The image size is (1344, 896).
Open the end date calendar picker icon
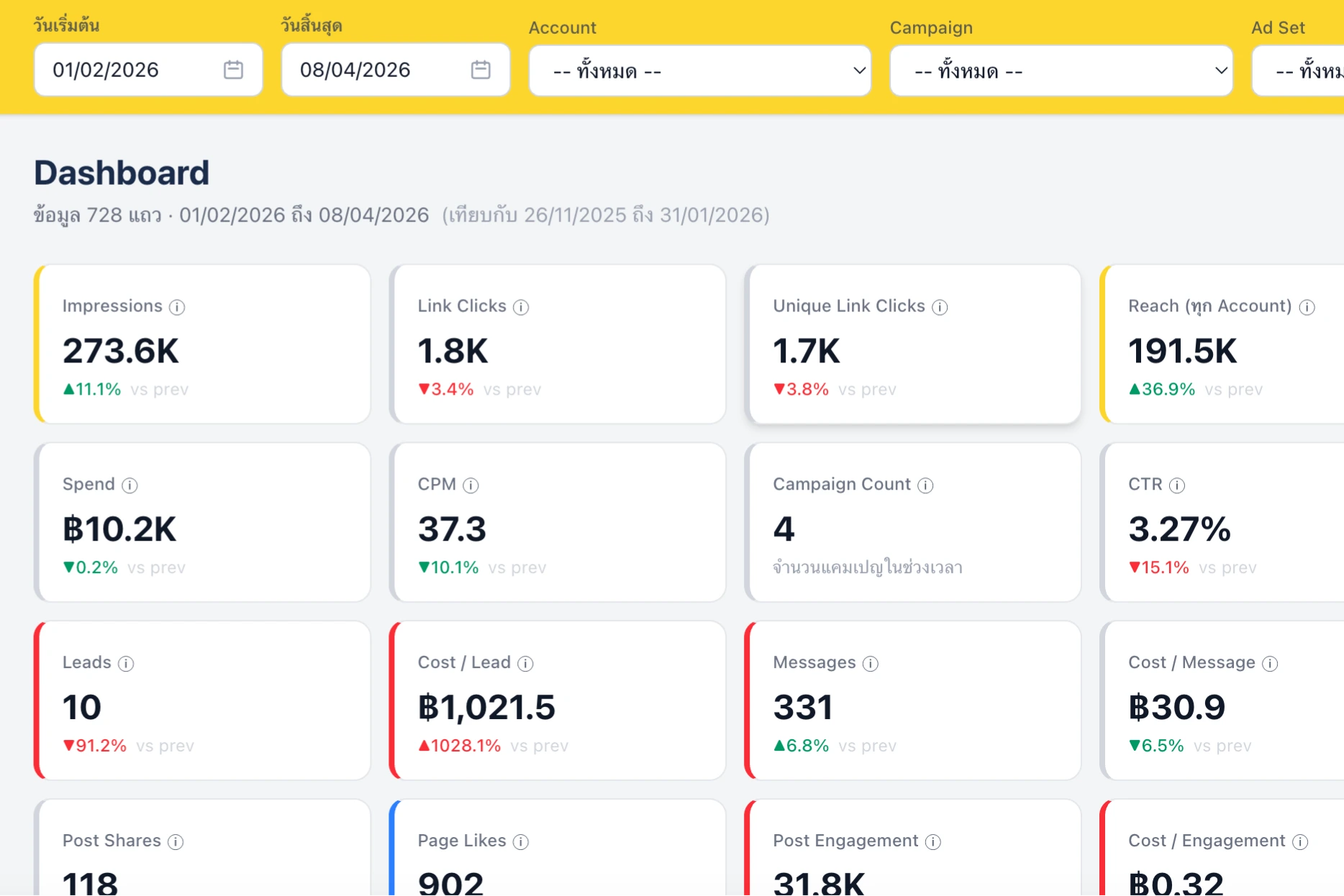click(x=481, y=70)
